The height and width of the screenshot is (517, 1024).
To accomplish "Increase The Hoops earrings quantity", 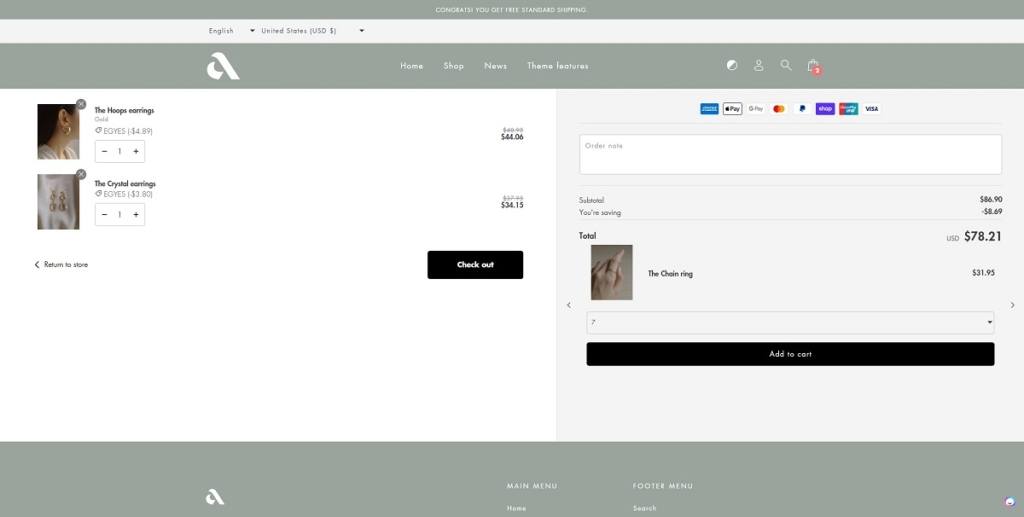I will [x=136, y=151].
